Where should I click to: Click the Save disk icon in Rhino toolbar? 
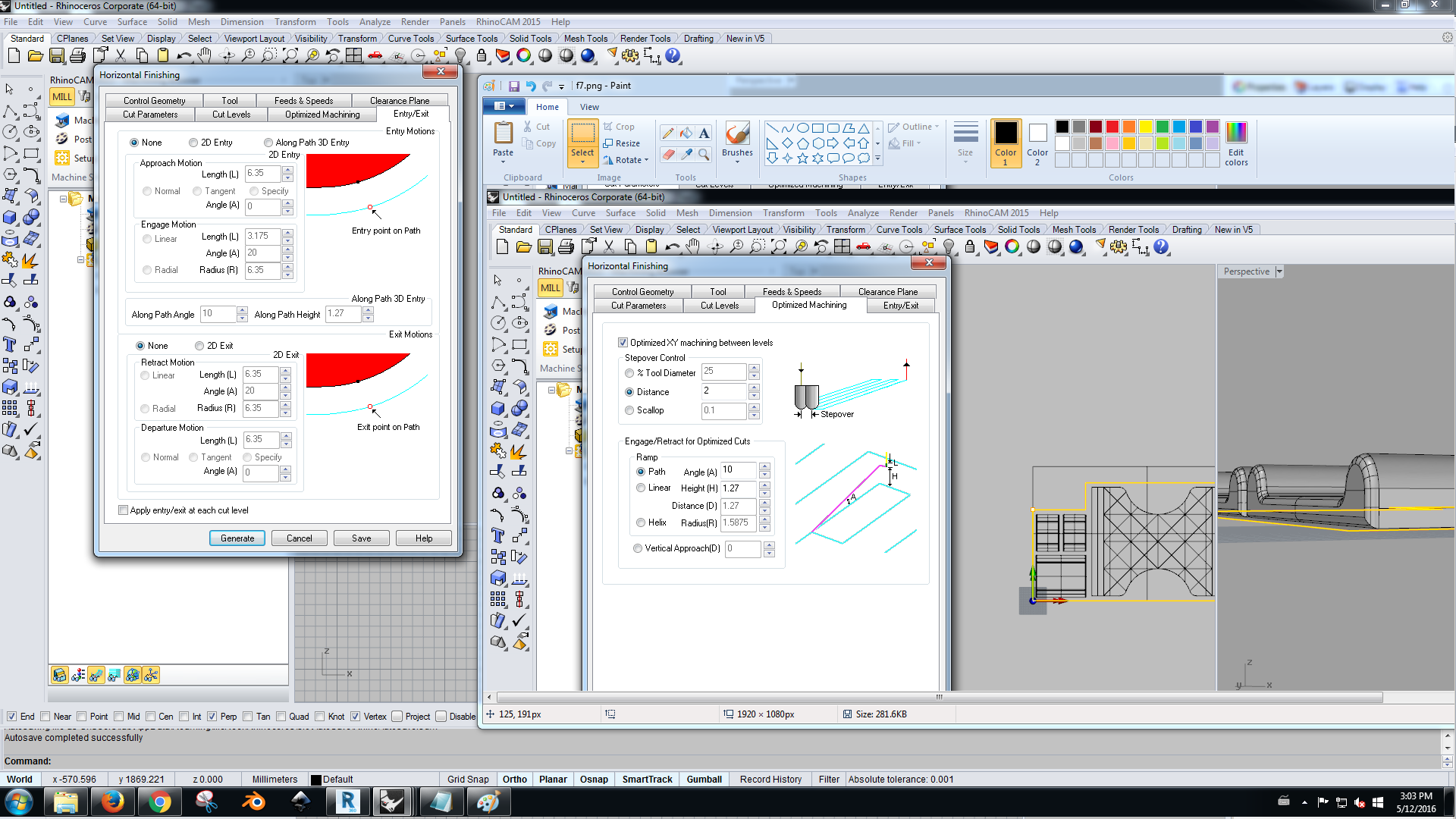[56, 55]
